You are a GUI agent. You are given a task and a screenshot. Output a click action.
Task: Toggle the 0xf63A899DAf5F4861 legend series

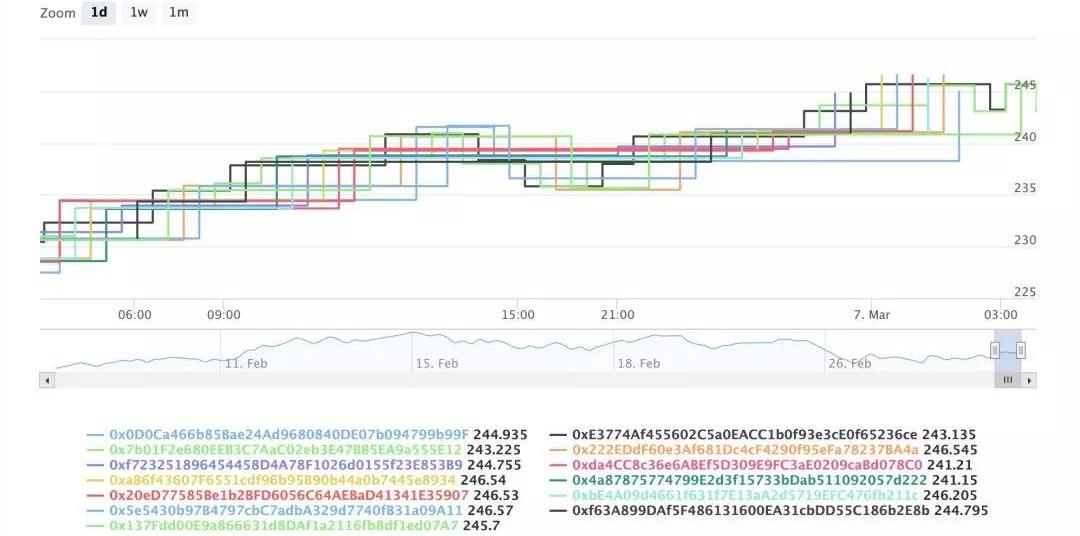pos(745,510)
